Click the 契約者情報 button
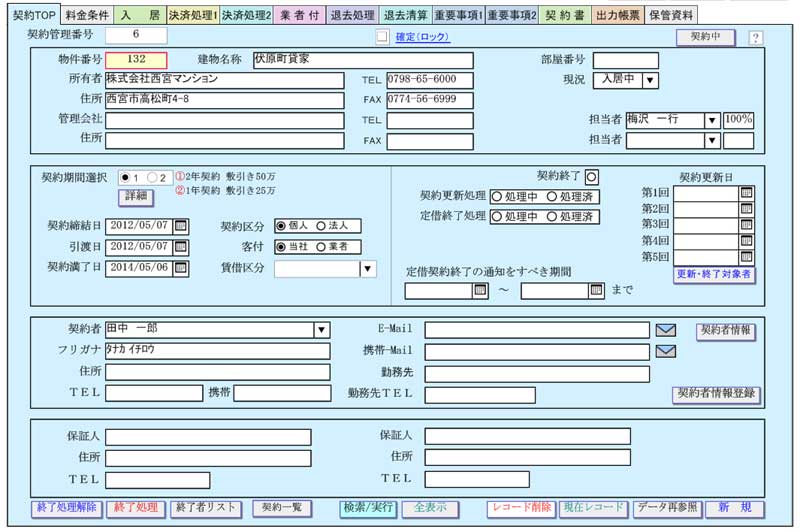 [x=726, y=331]
